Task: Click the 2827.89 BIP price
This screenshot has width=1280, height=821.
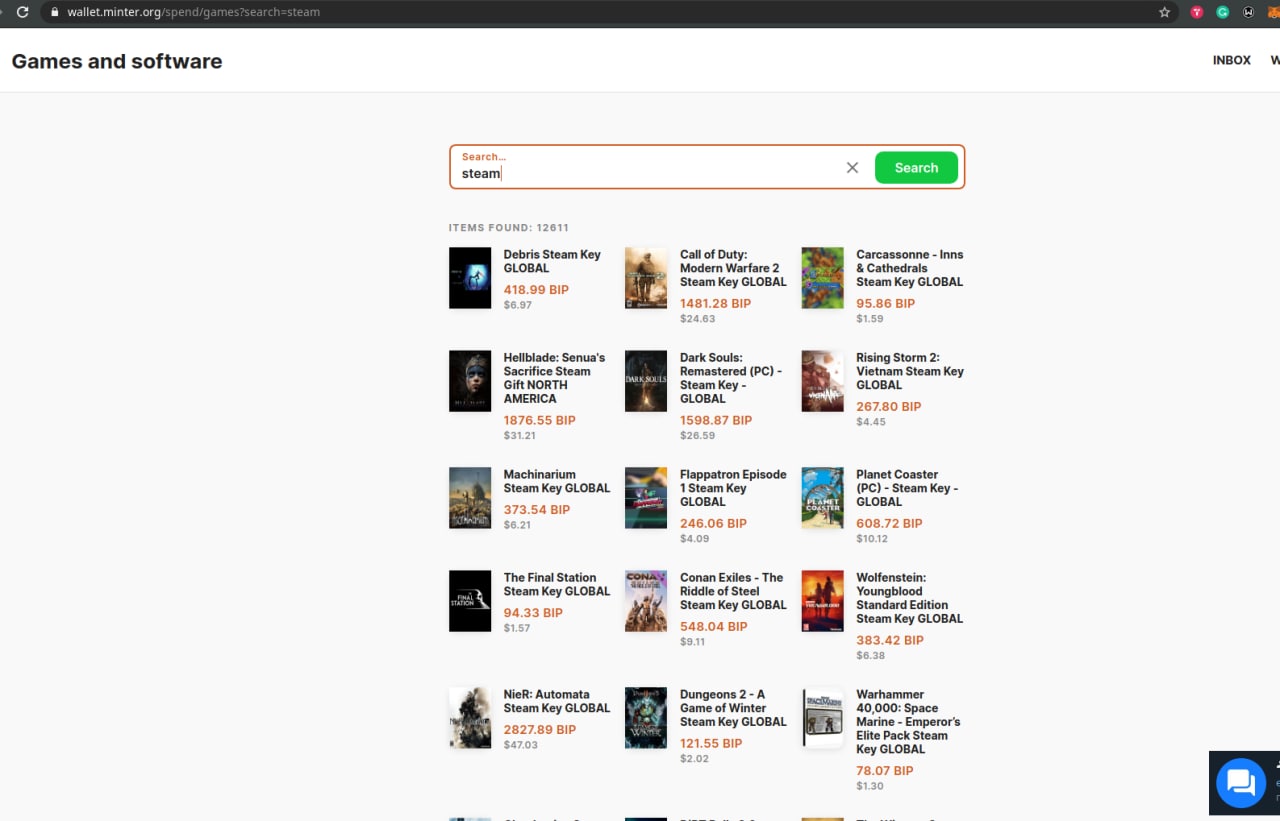Action: click(540, 730)
